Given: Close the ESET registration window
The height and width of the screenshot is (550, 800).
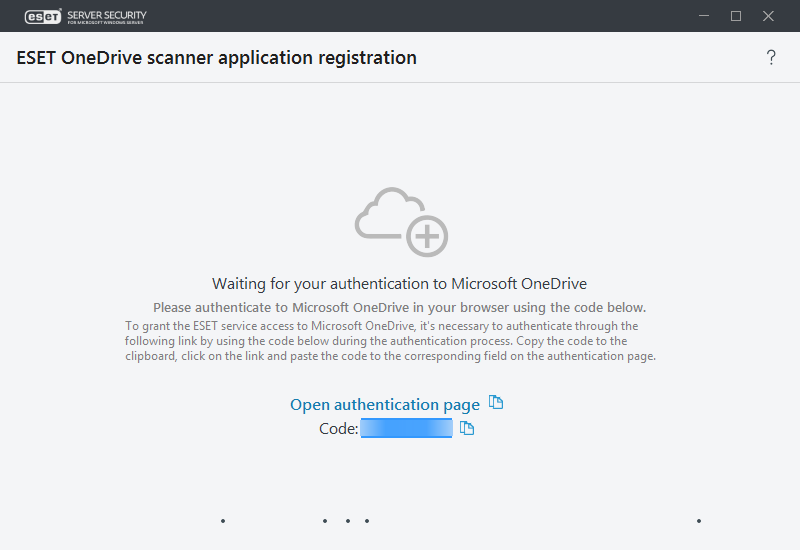Looking at the screenshot, I should pyautogui.click(x=769, y=16).
